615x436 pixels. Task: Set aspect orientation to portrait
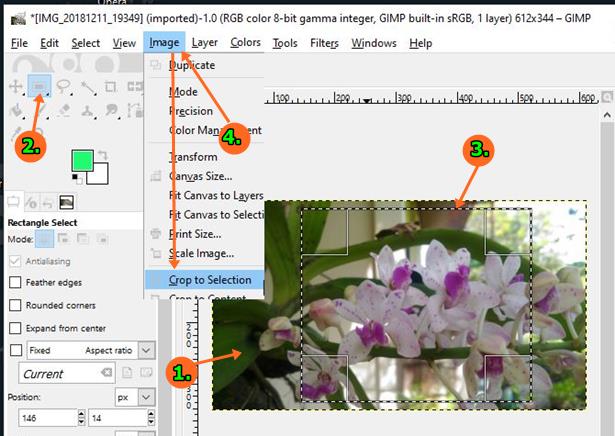coord(127,372)
